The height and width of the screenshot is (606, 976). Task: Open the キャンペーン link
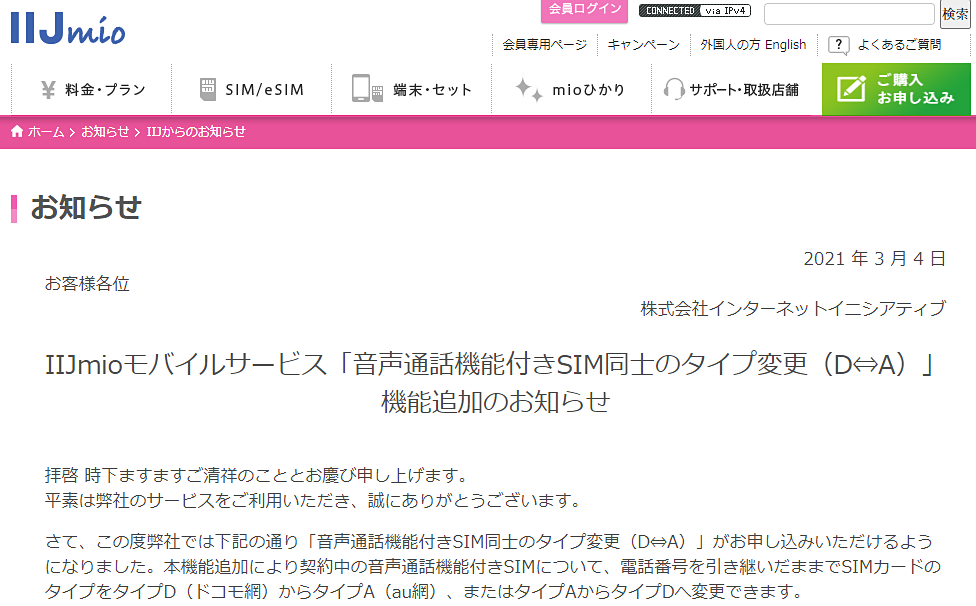643,45
